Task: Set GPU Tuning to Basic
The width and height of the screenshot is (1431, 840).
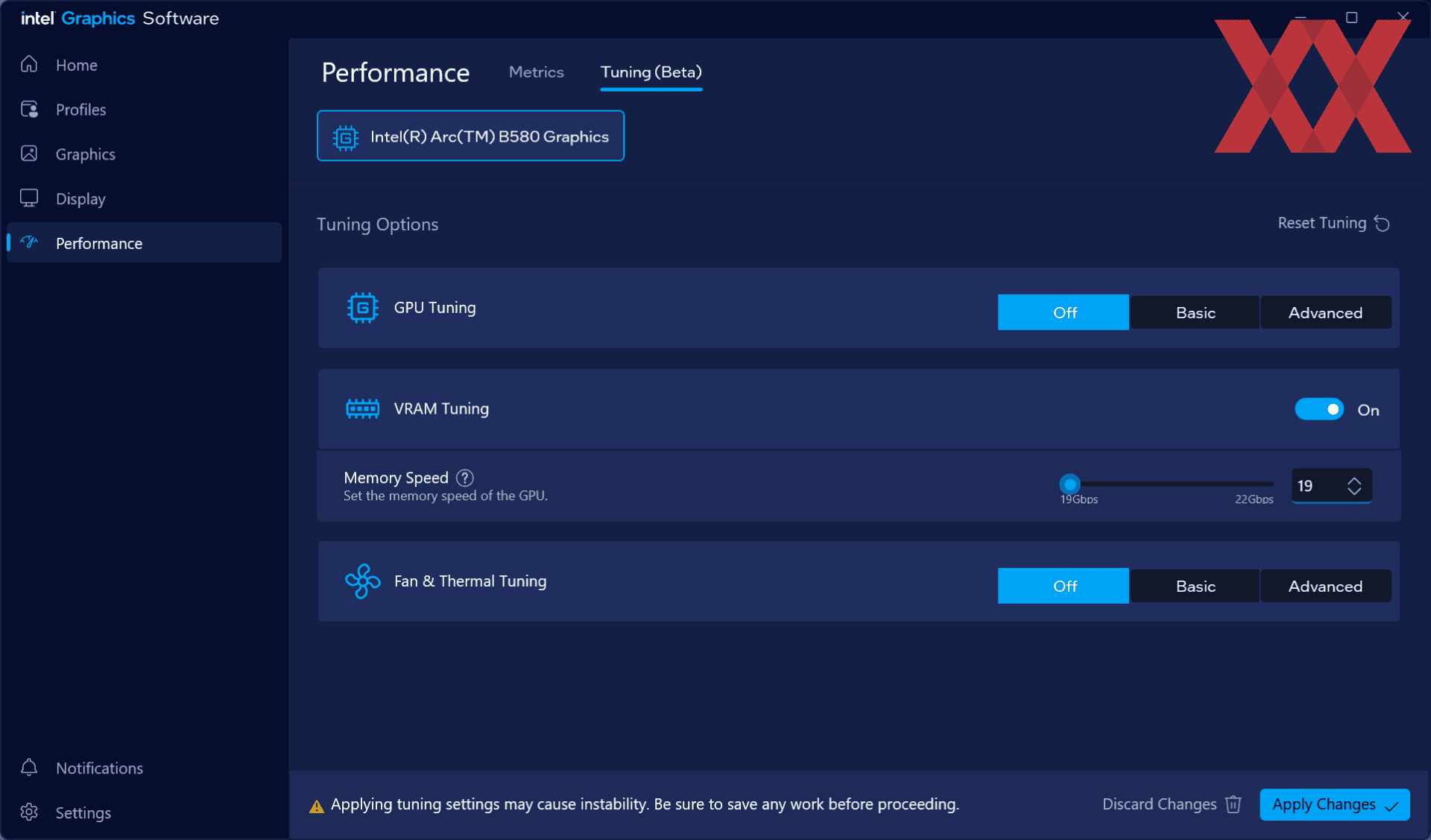Action: 1195,312
